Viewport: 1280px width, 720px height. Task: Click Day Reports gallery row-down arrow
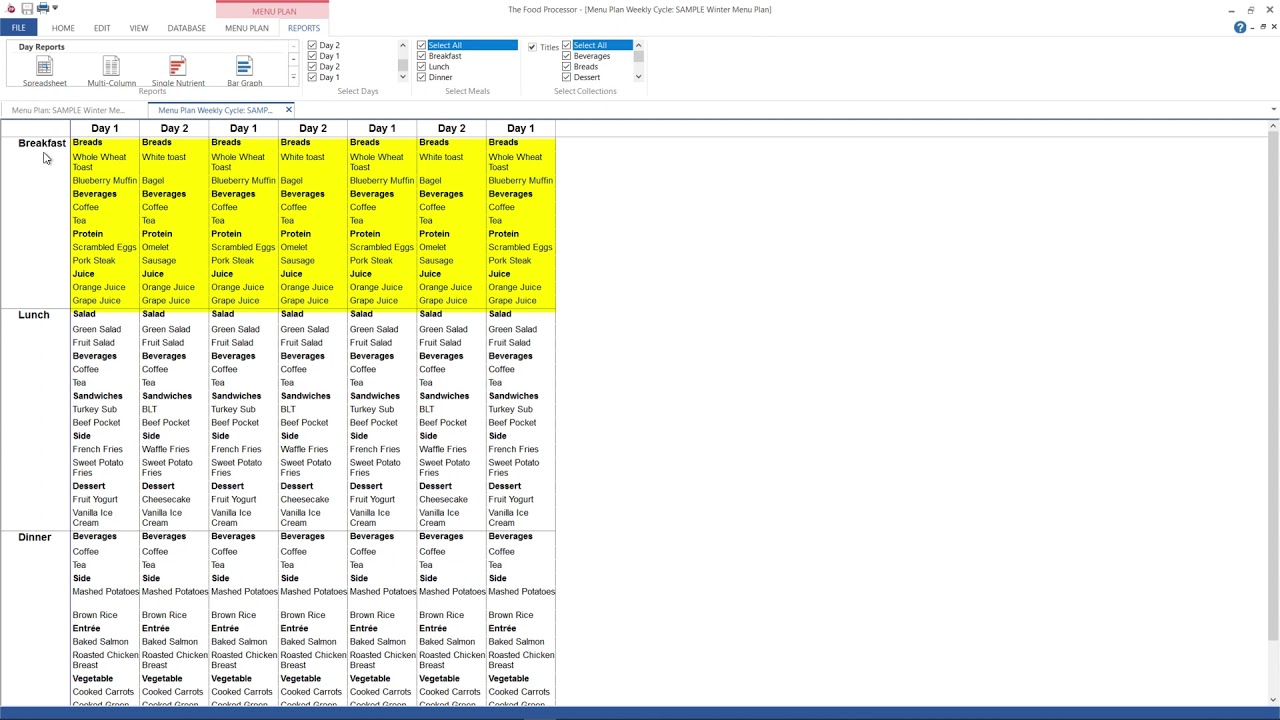pyautogui.click(x=293, y=60)
